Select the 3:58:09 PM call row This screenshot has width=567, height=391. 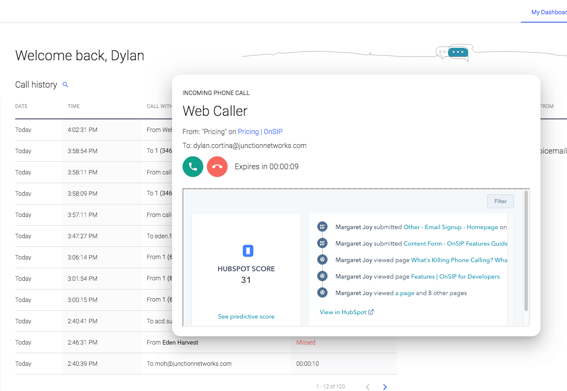[93, 194]
